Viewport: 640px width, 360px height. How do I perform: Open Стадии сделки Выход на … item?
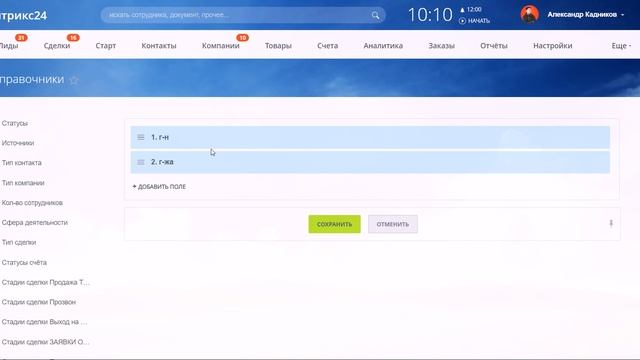pyautogui.click(x=44, y=322)
